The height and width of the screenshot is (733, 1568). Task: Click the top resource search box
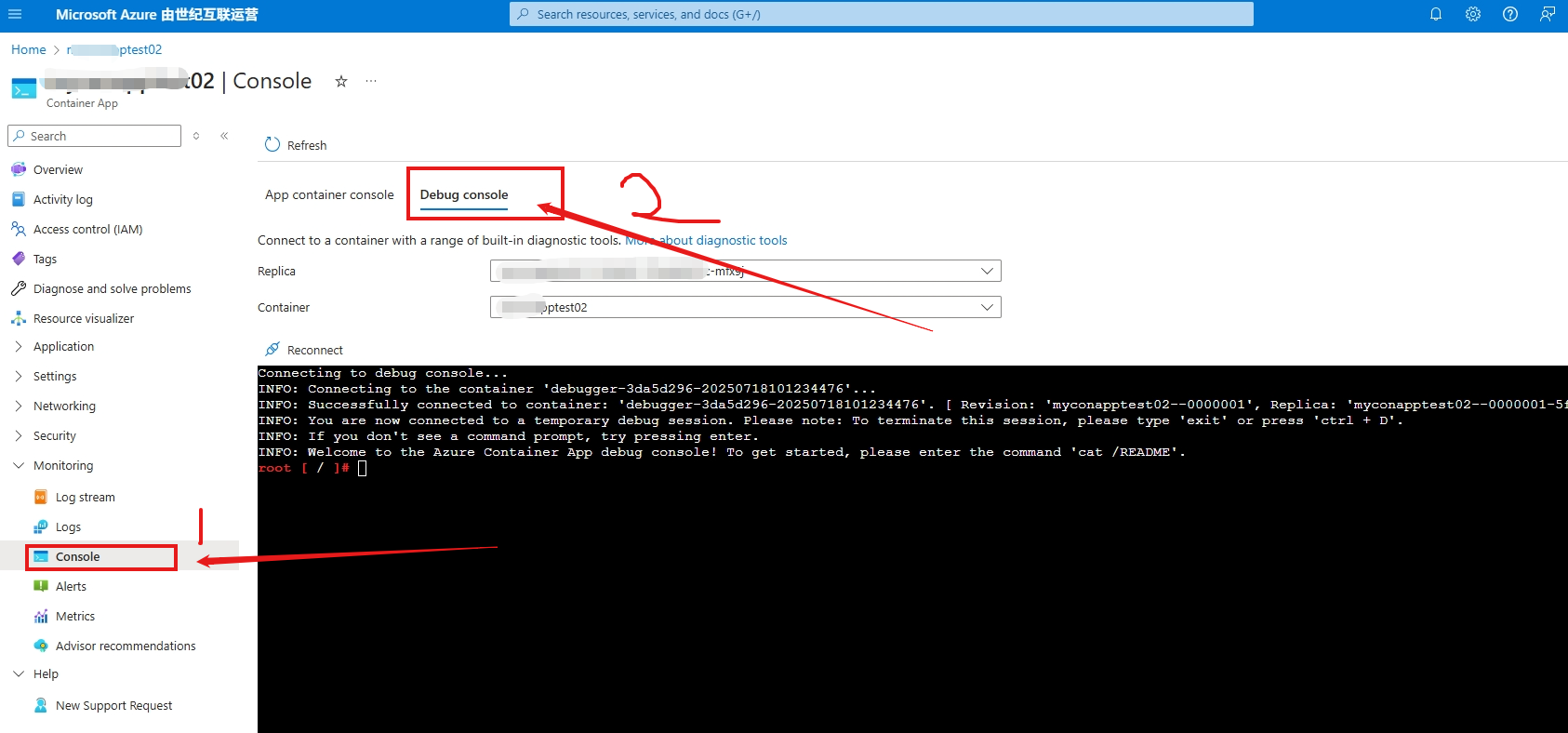pyautogui.click(x=881, y=14)
